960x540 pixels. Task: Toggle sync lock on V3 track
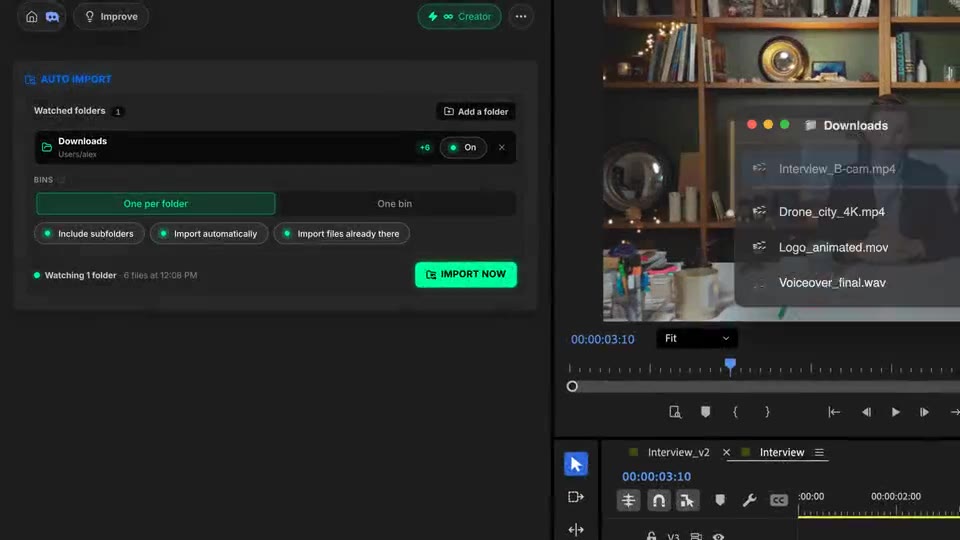[696, 537]
